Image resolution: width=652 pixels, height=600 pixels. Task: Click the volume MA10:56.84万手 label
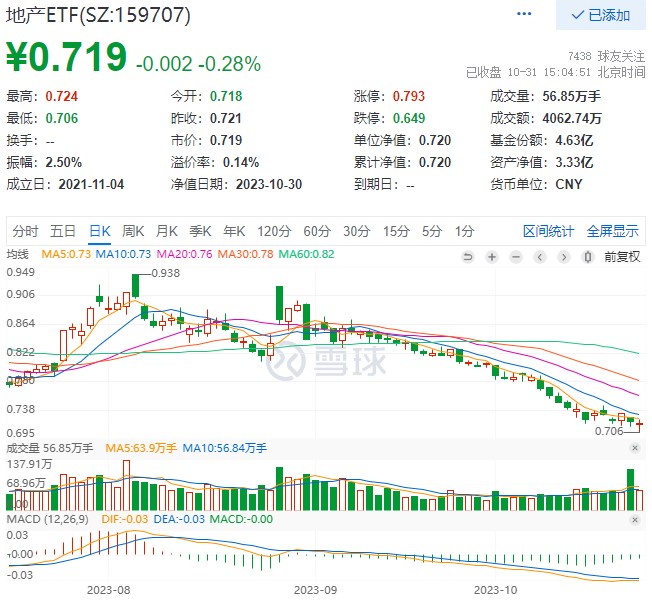225,448
